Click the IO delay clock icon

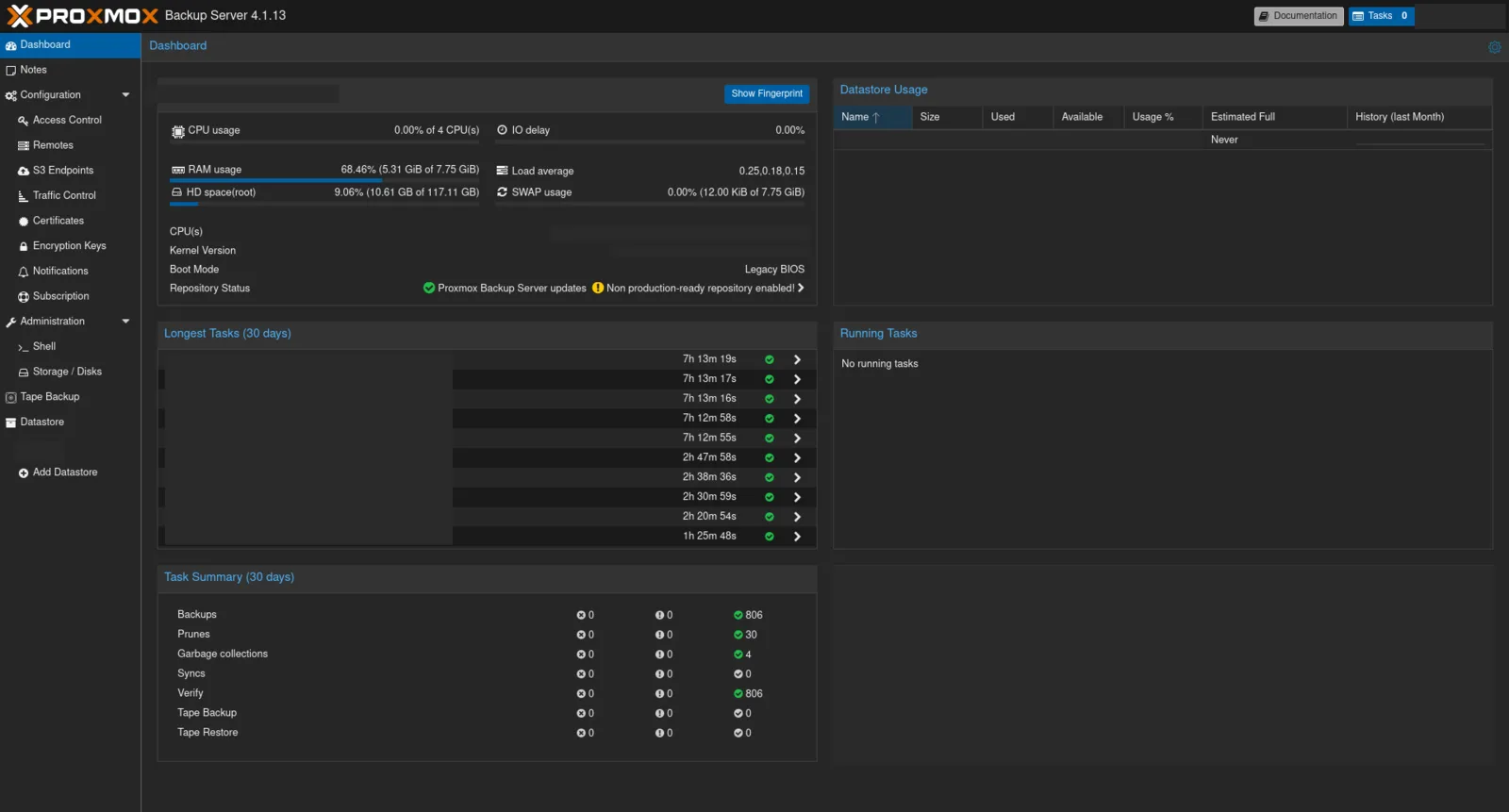(502, 130)
